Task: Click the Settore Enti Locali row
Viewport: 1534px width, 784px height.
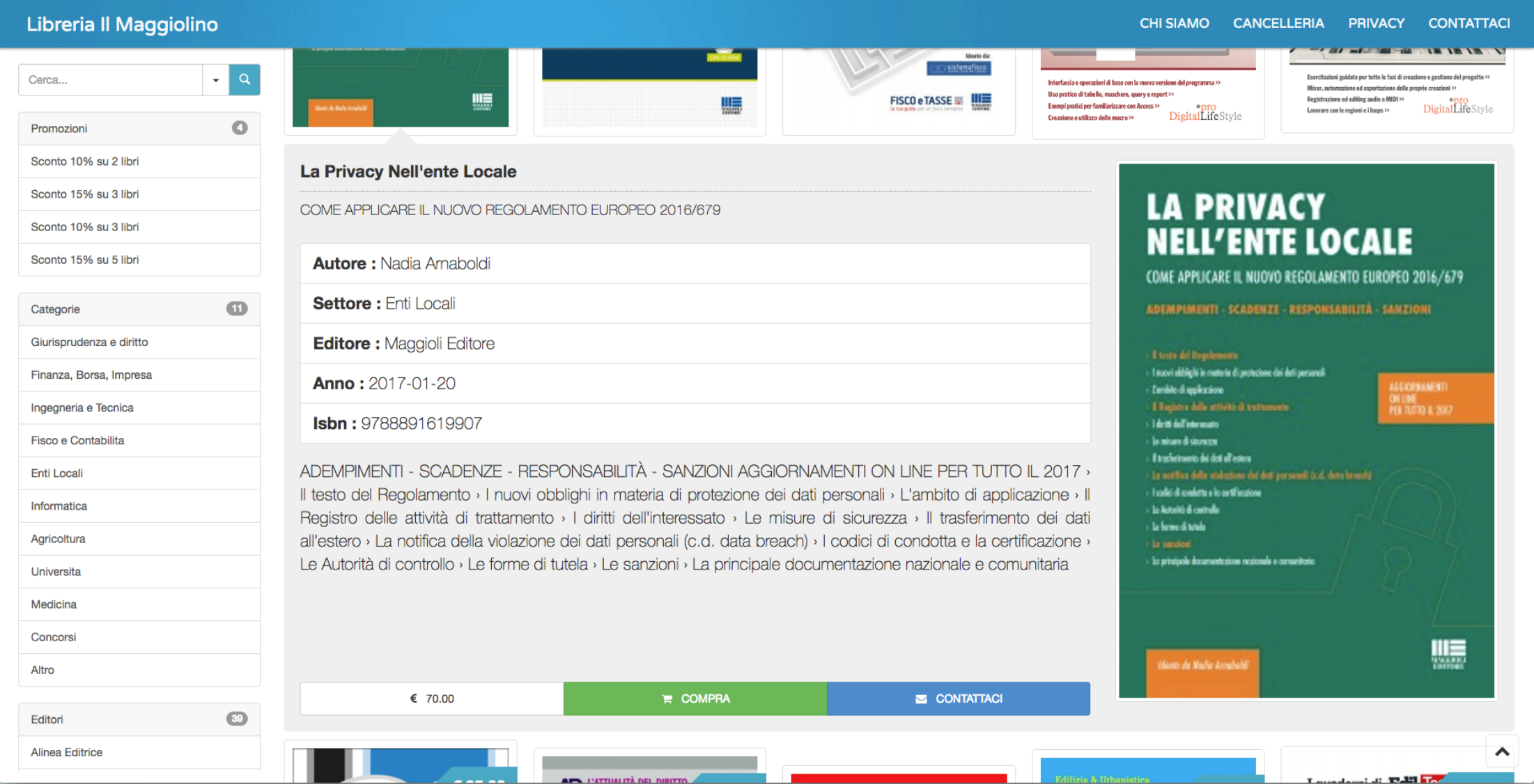Action: pos(695,303)
